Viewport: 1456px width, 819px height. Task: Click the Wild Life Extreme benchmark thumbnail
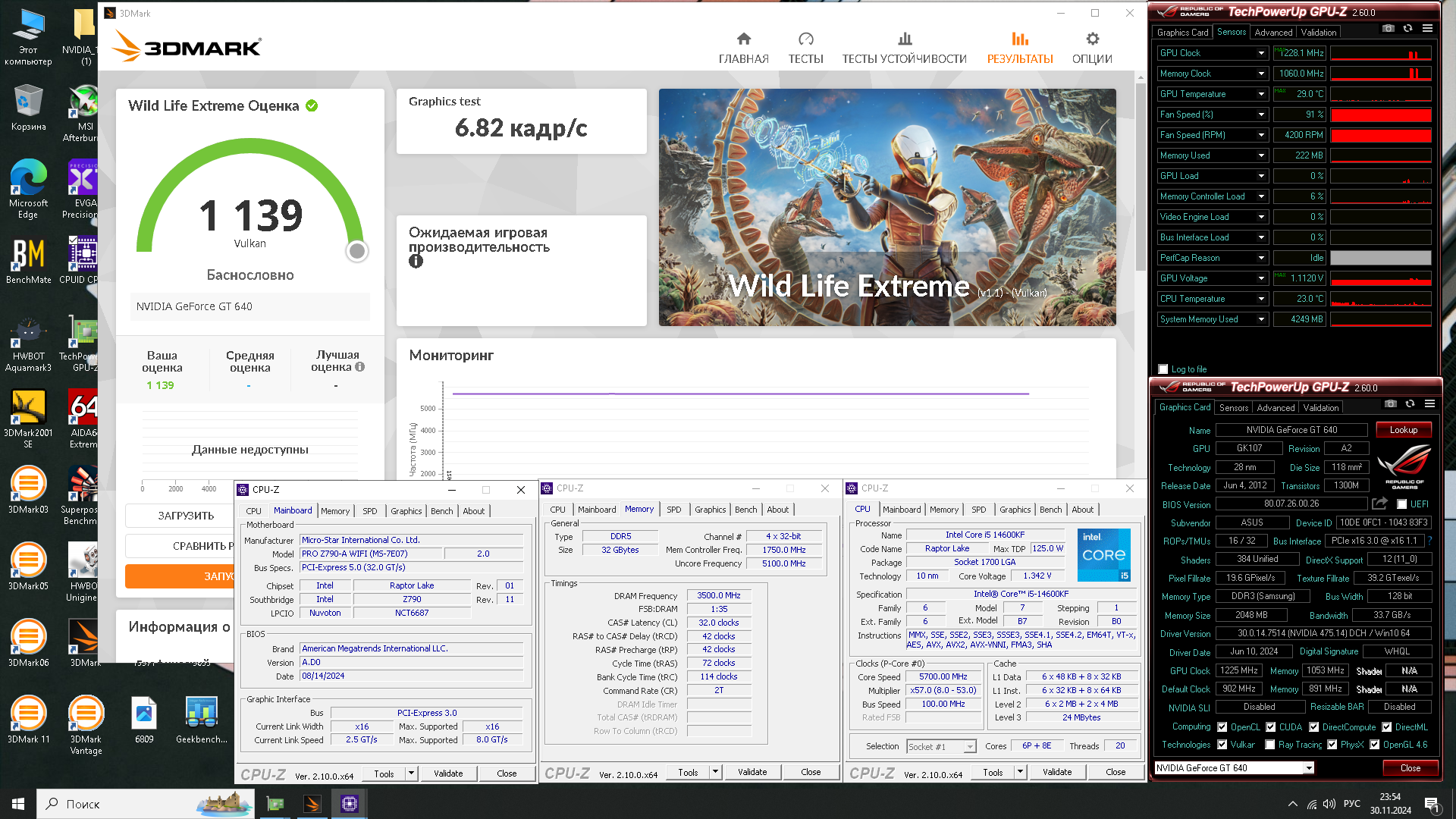(x=887, y=208)
